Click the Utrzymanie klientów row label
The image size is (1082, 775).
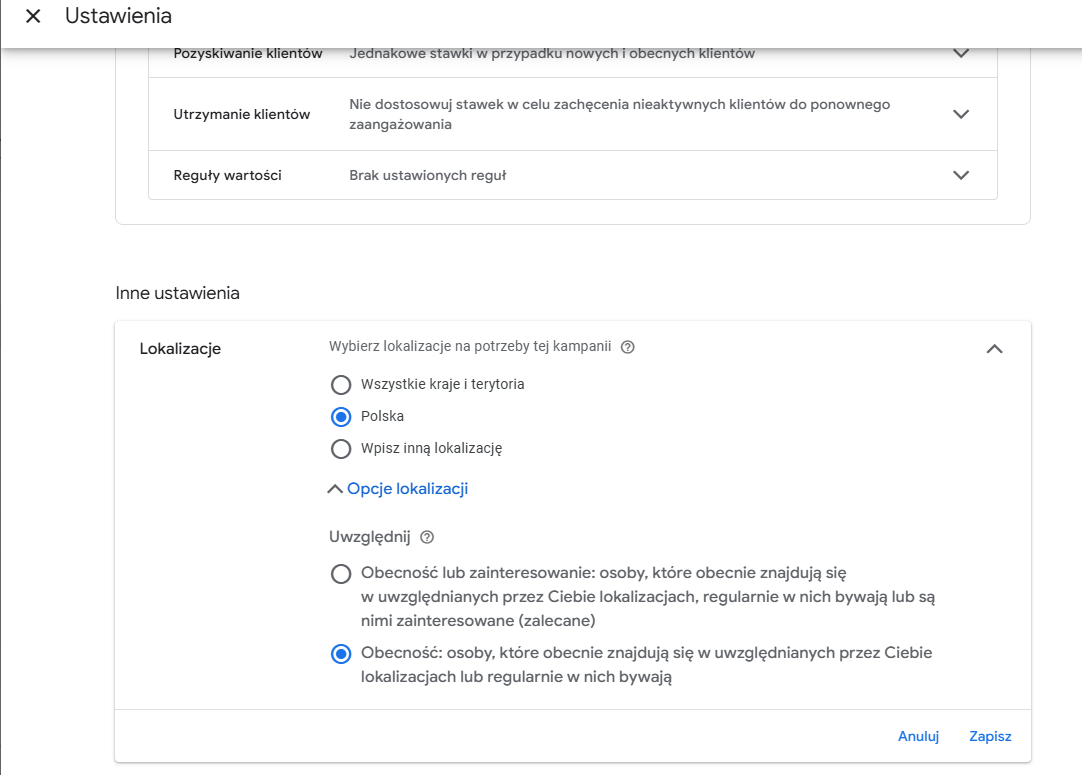242,114
